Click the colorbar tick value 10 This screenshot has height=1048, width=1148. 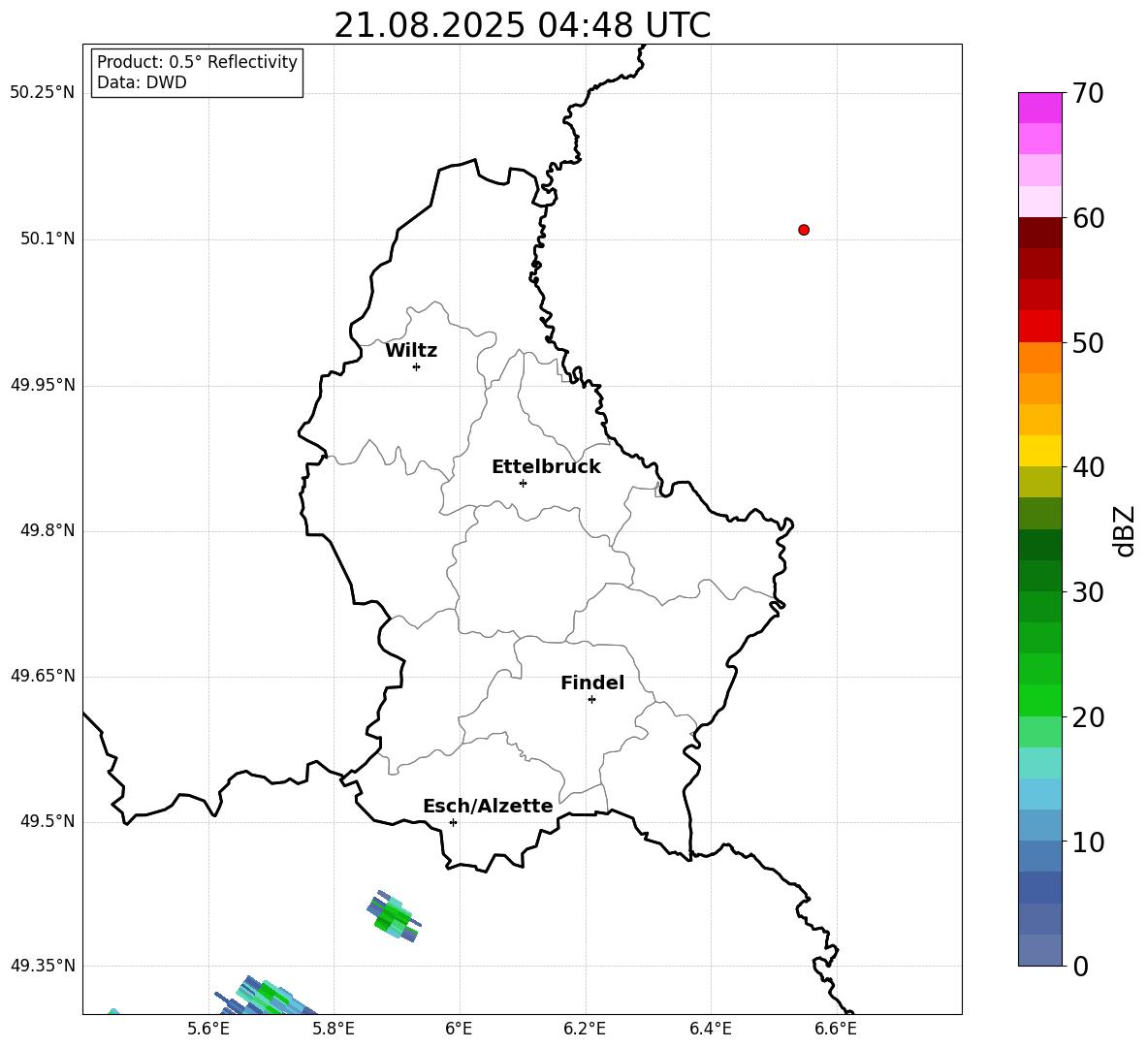tap(1088, 842)
